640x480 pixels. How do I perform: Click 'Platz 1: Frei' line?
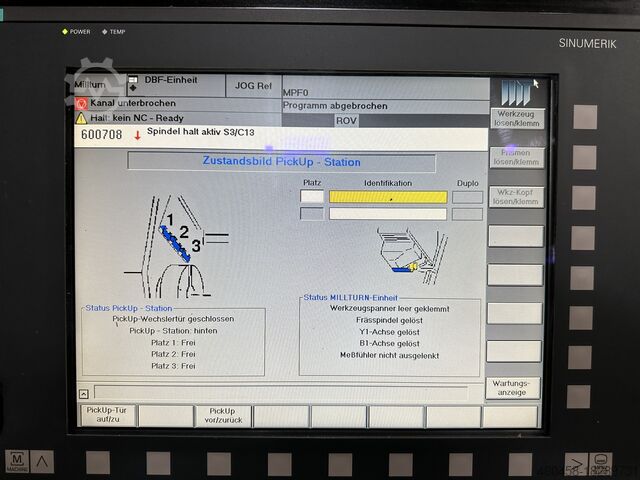coord(173,342)
